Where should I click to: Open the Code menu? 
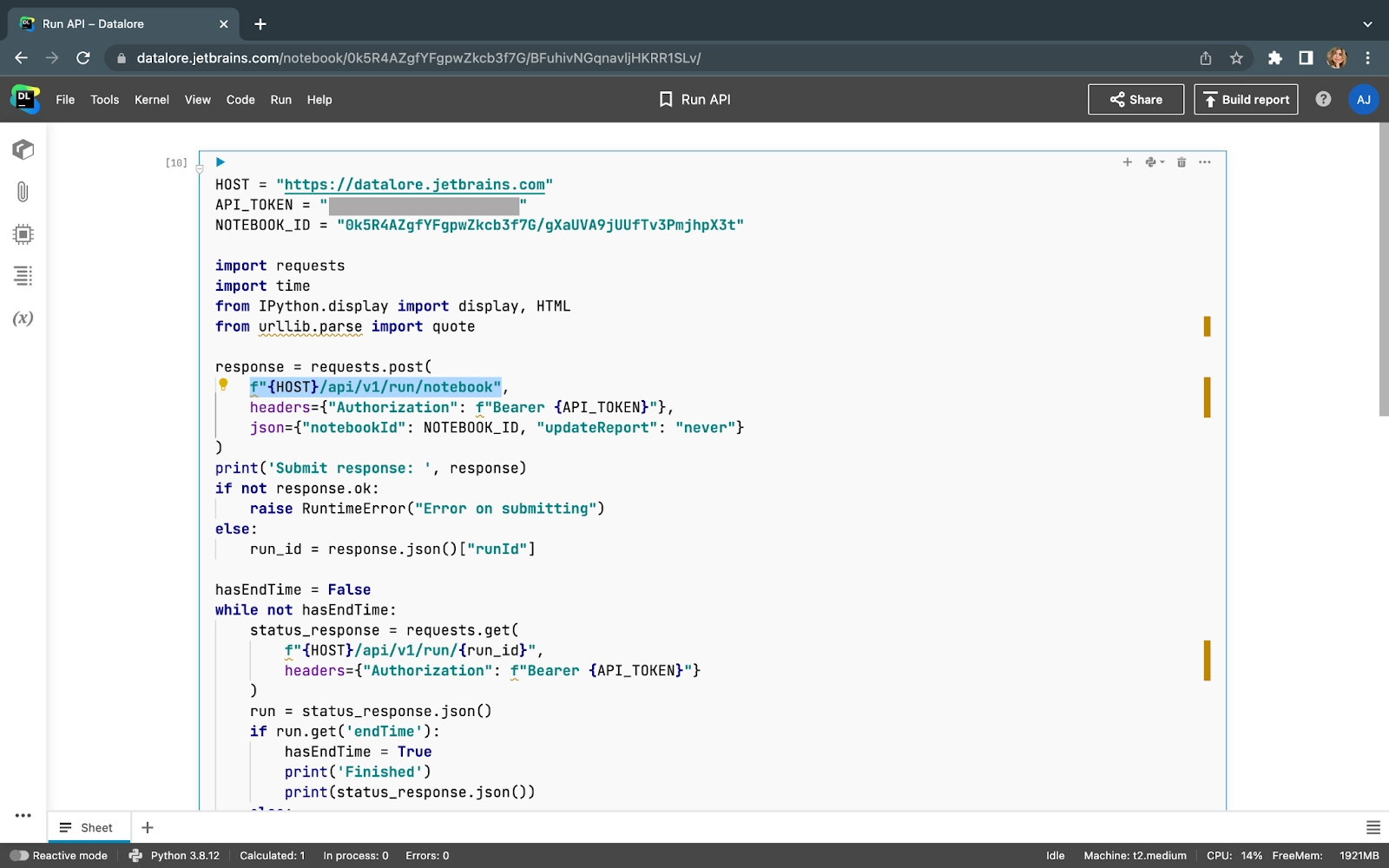click(x=240, y=100)
